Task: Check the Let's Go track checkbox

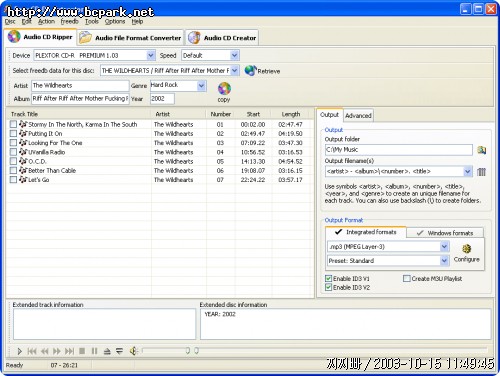Action: coord(13,180)
